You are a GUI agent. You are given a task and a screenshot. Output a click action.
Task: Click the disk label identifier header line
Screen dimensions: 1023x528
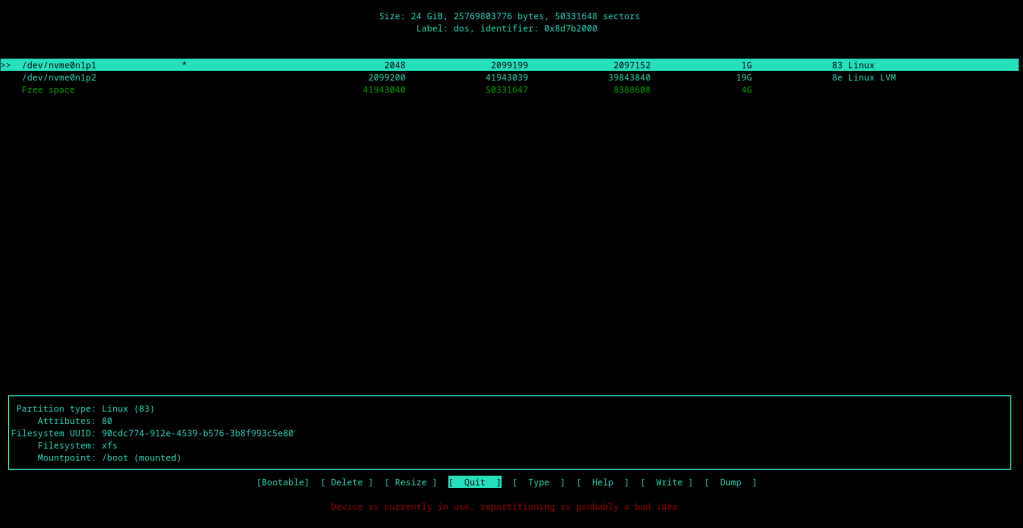(x=506, y=28)
